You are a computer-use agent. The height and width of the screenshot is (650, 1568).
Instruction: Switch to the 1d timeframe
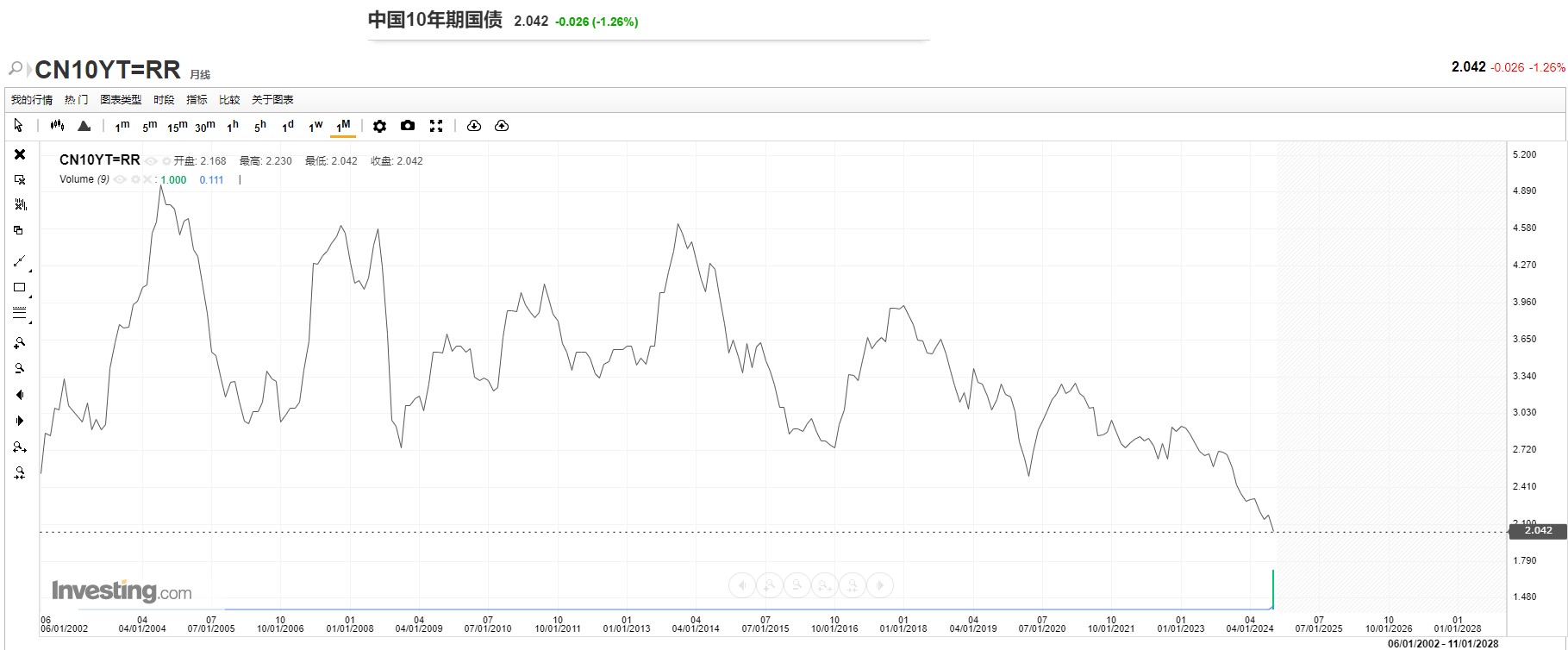(x=288, y=126)
